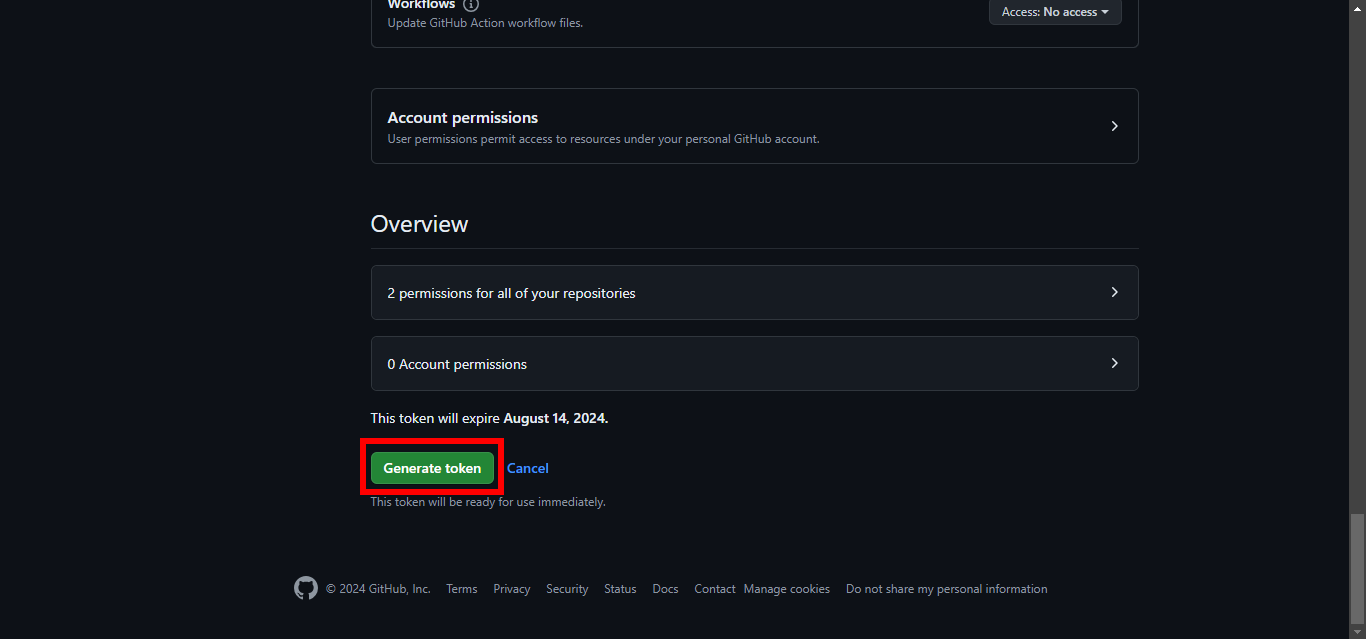1366x639 pixels.
Task: Visit the Docs footer link
Action: (665, 589)
